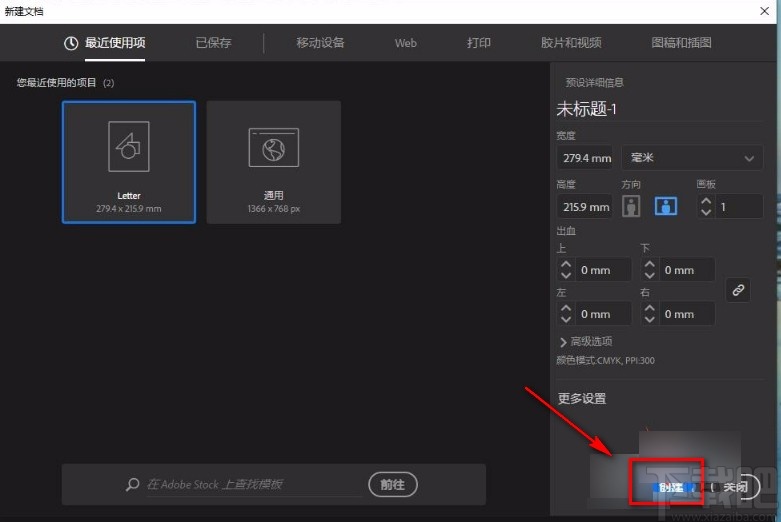Toggle the link bleed values chain icon

pyautogui.click(x=738, y=290)
